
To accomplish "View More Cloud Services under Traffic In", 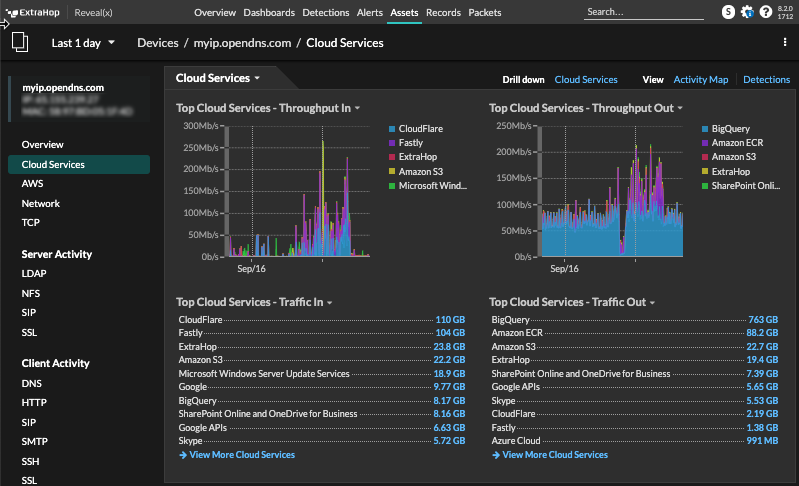I will 242,455.
